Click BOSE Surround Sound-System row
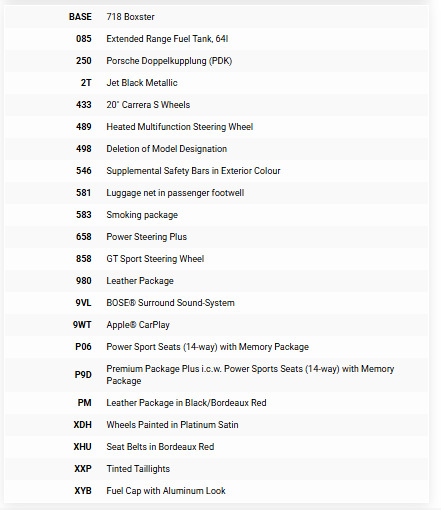This screenshot has height=510, width=441. pyautogui.click(x=217, y=303)
